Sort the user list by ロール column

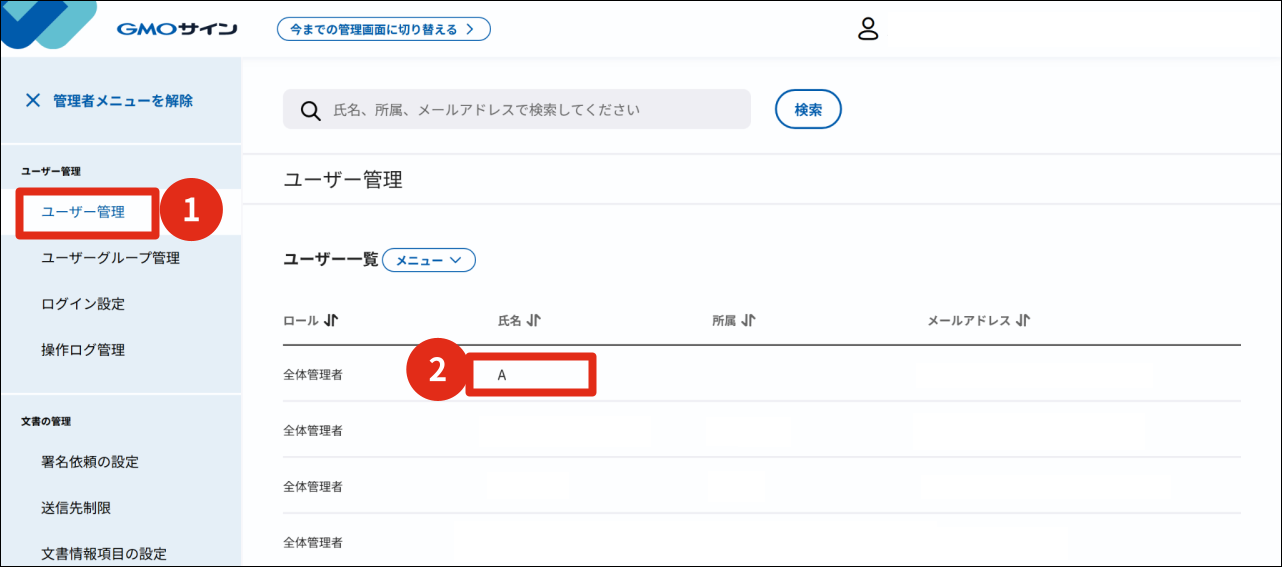coord(332,321)
